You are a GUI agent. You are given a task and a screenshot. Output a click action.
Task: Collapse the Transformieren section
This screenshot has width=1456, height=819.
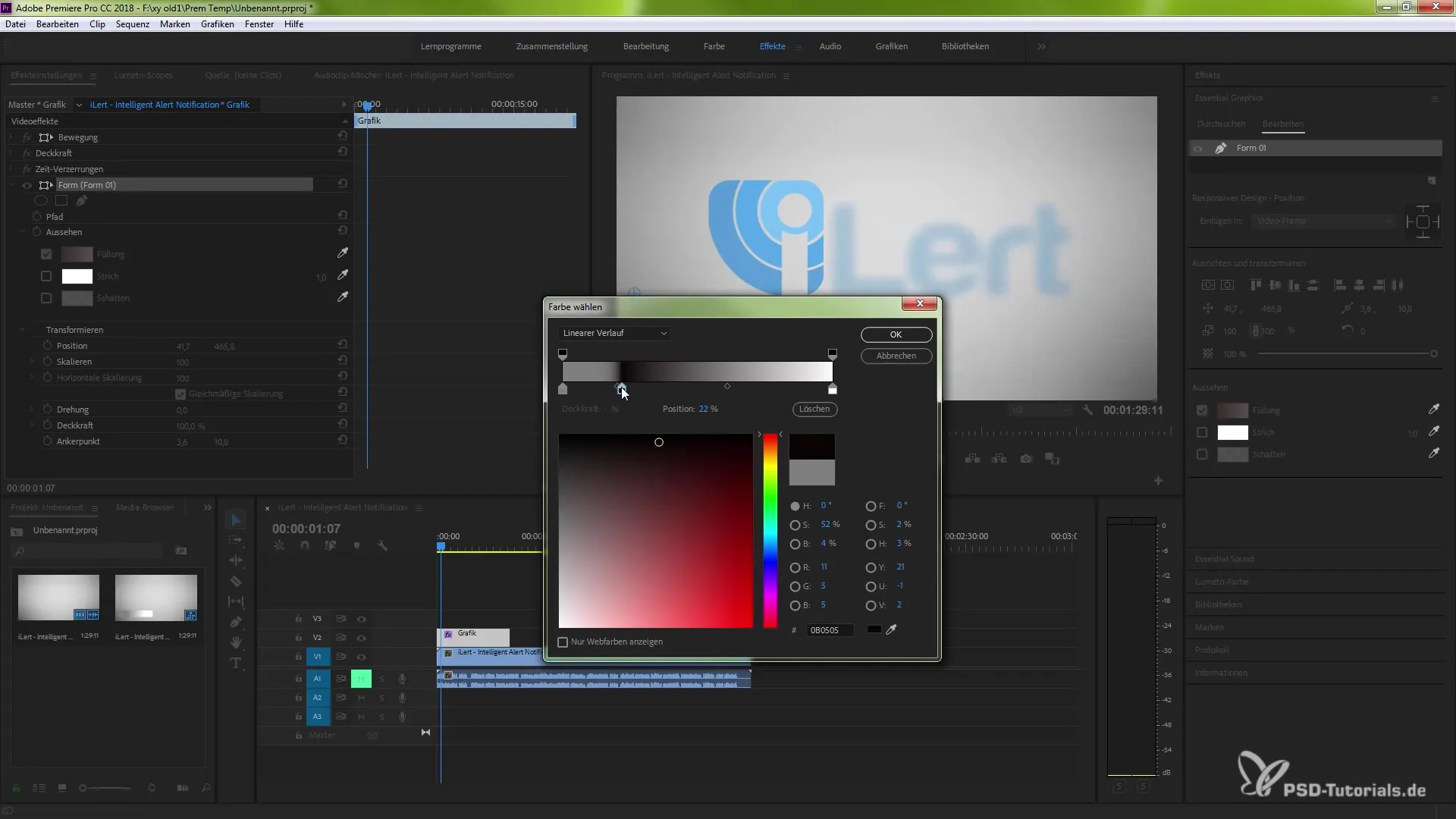point(22,330)
